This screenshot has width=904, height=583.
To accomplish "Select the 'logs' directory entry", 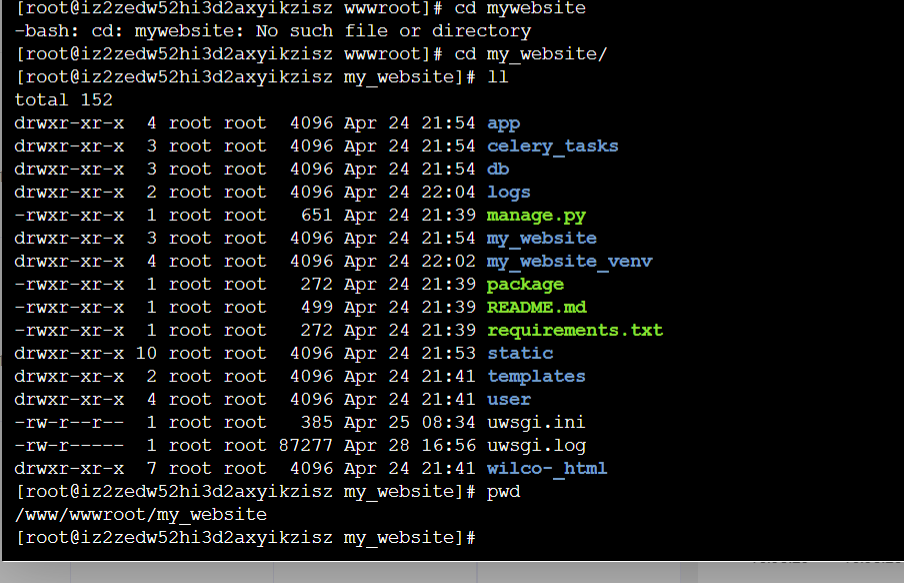I will point(508,193).
